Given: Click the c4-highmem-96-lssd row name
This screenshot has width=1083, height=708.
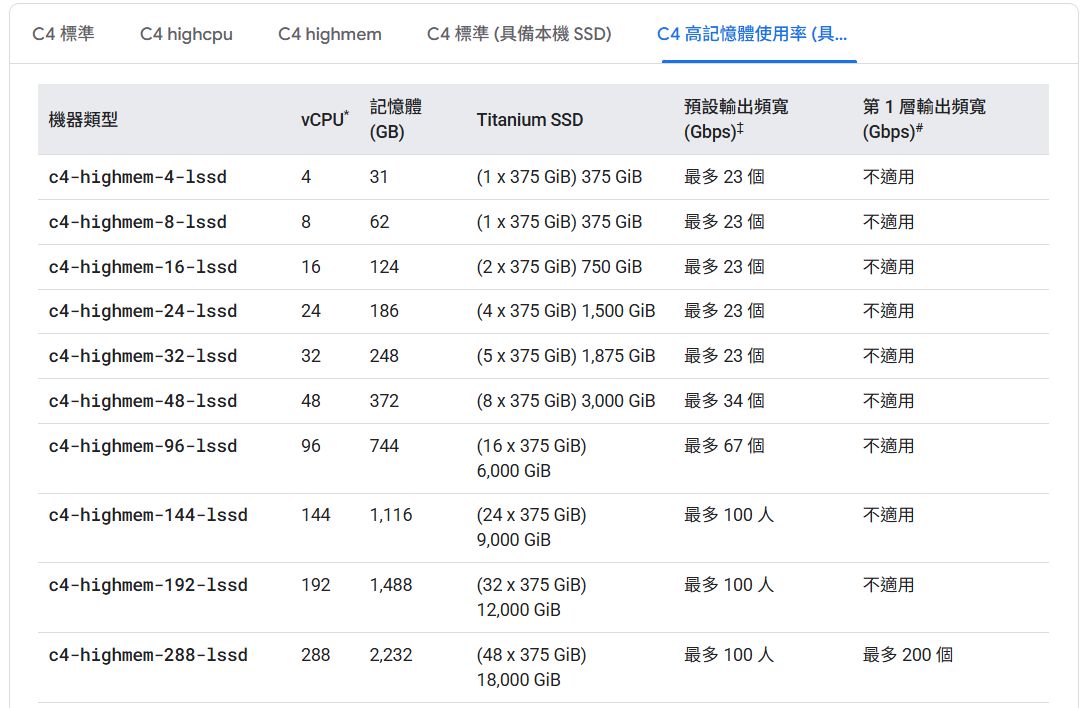Looking at the screenshot, I should [x=143, y=446].
